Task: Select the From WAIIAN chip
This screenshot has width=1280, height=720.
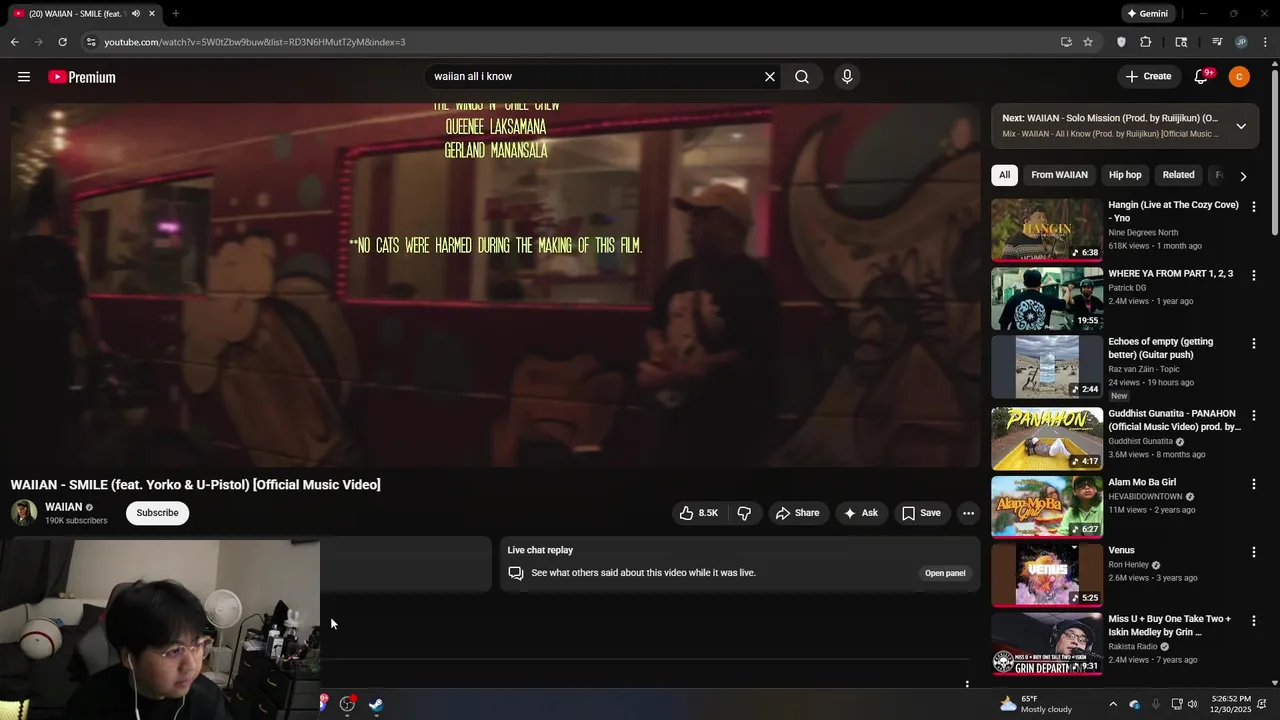Action: [1059, 175]
